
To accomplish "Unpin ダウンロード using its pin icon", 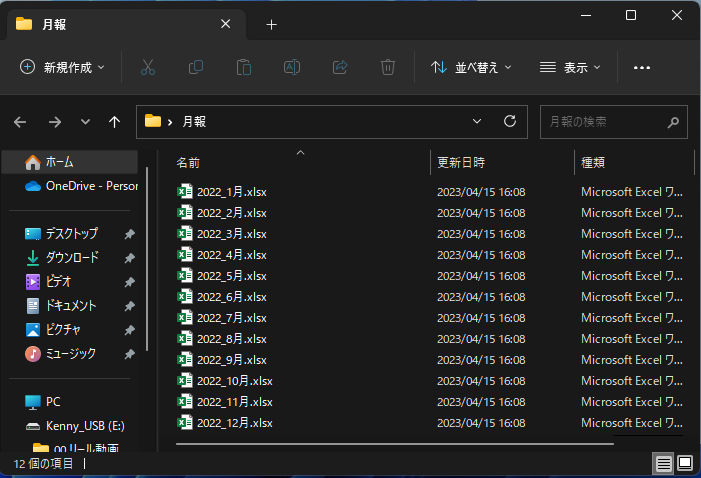I will pos(129,258).
